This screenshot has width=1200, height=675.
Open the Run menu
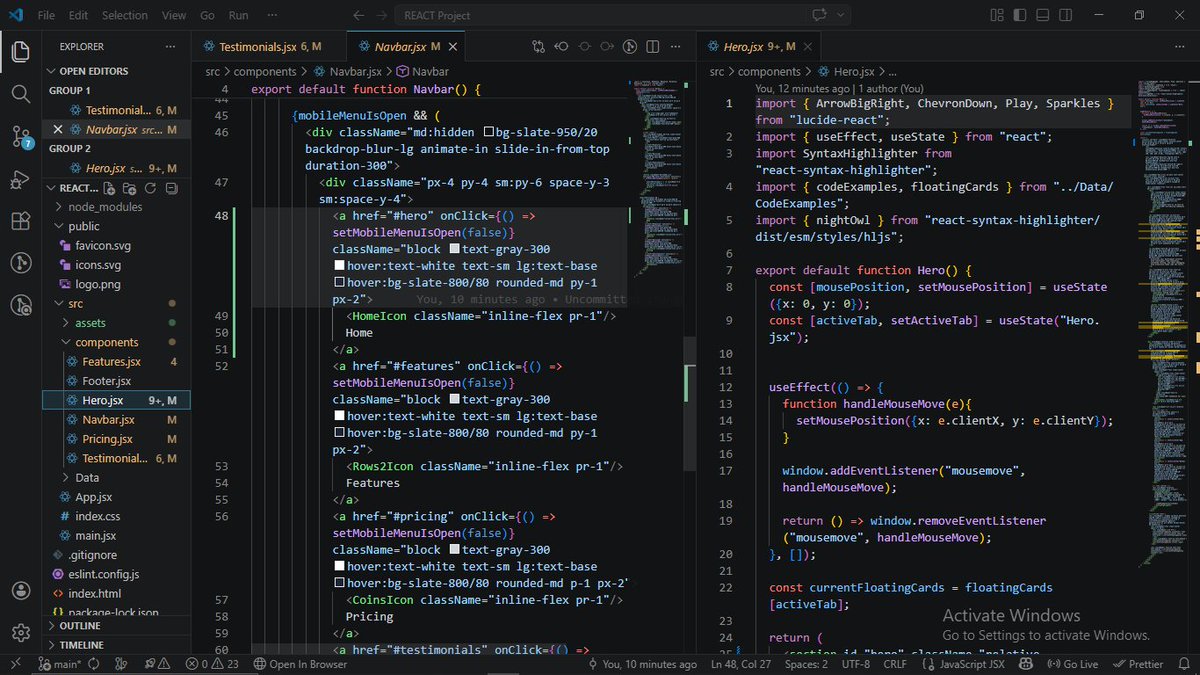[x=238, y=15]
